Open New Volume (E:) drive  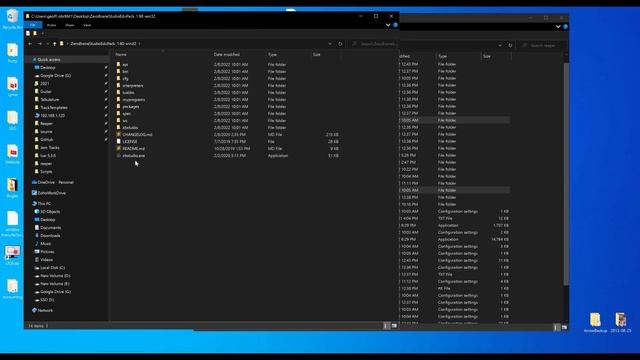point(55,284)
